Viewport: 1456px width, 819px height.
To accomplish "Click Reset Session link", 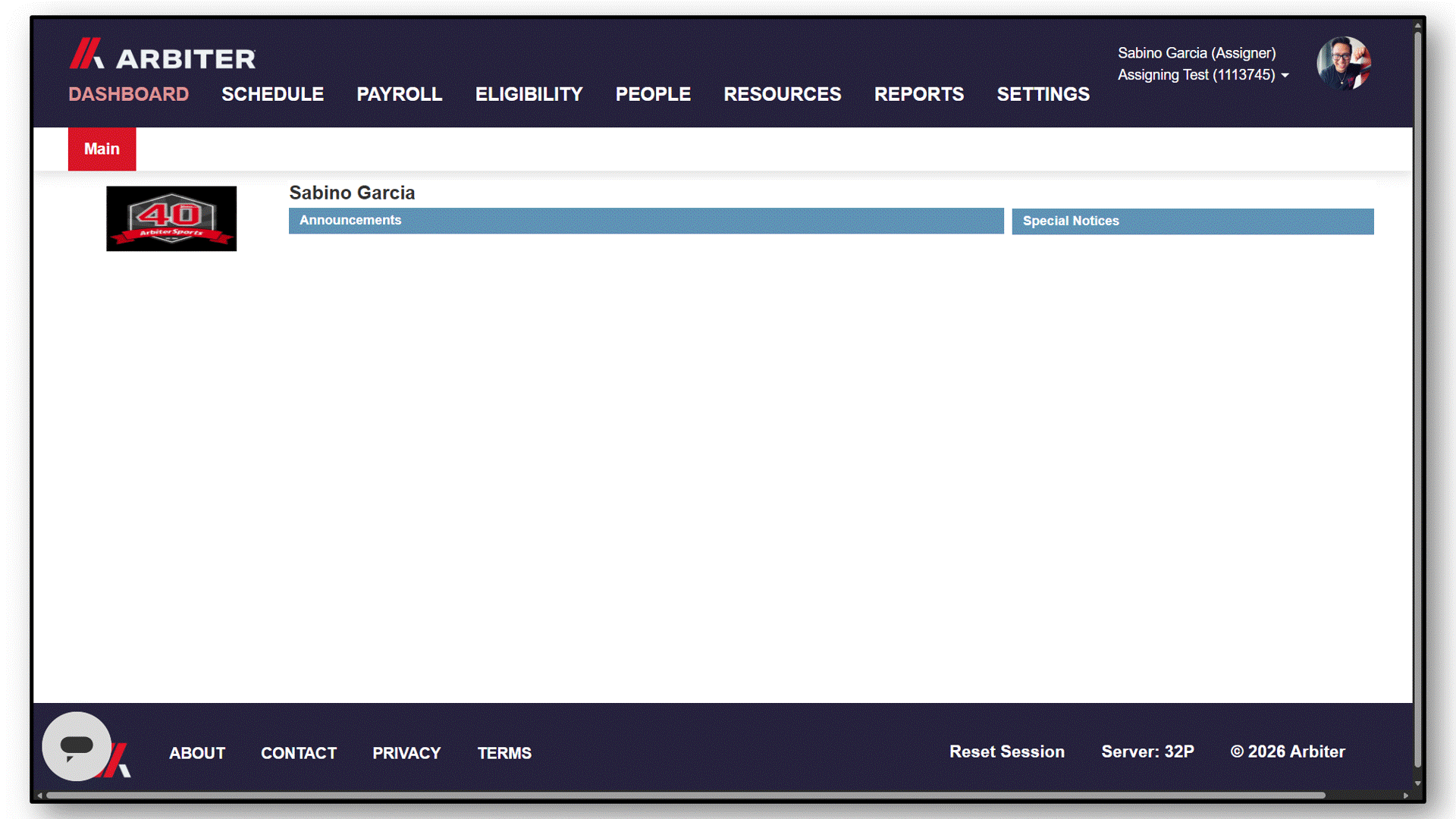I will tap(1007, 752).
